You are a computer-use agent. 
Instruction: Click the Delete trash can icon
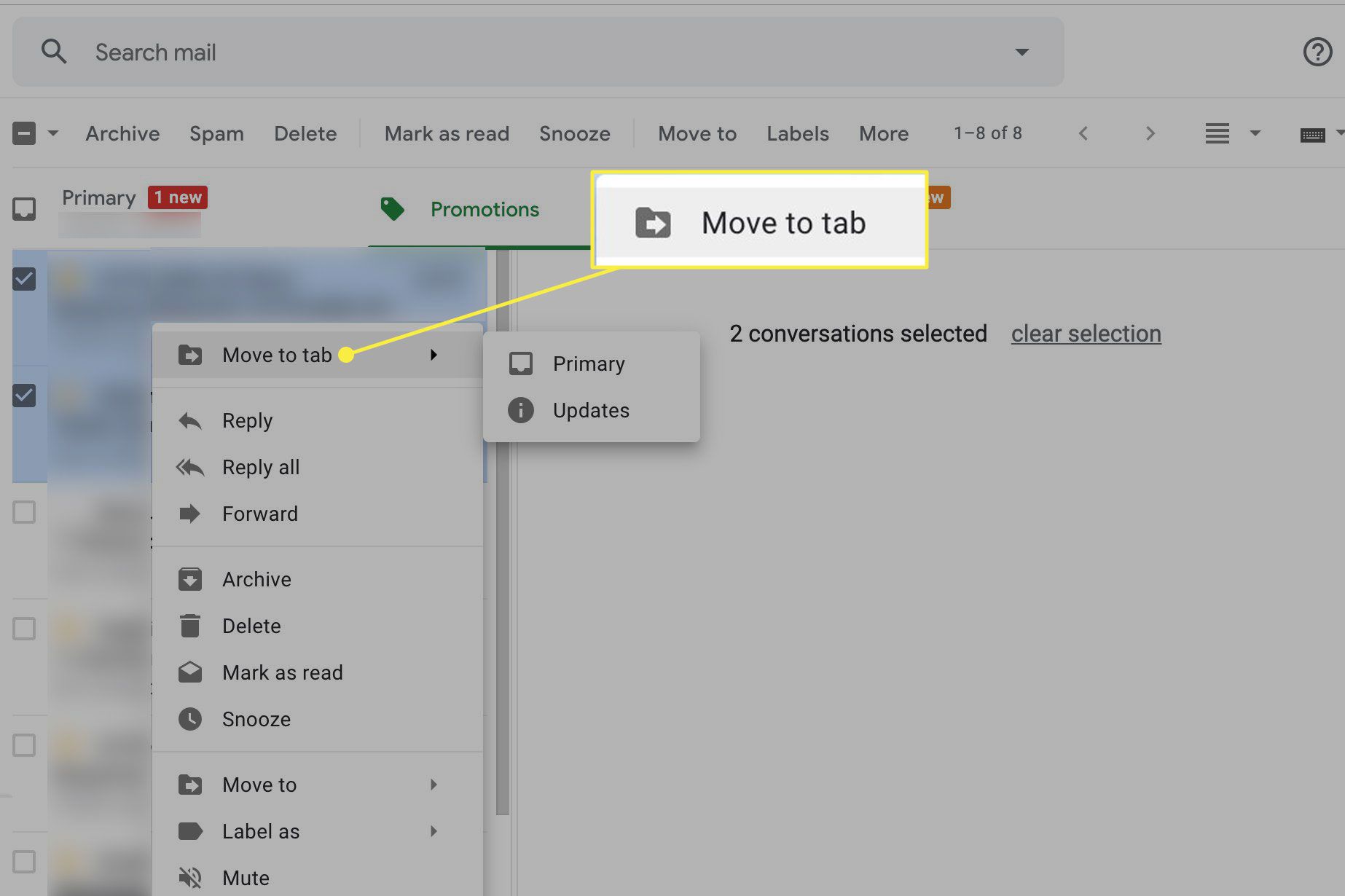[x=190, y=626]
